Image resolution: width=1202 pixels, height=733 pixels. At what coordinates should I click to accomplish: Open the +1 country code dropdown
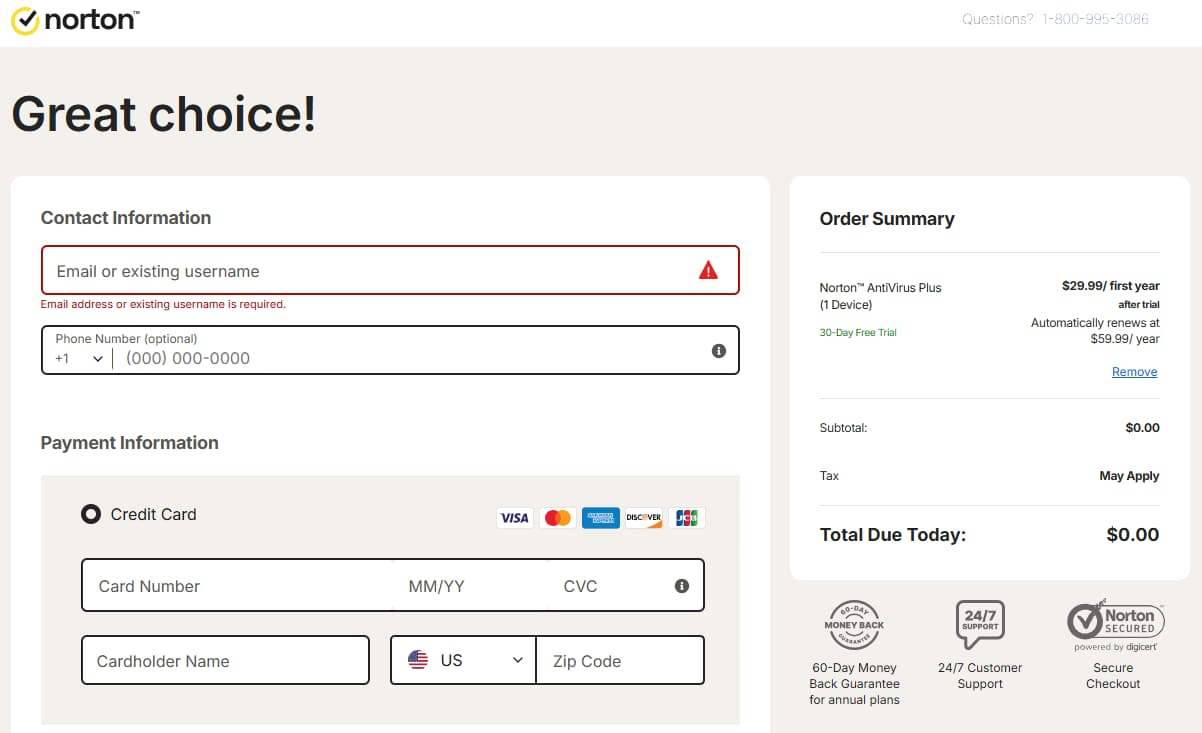click(x=80, y=358)
